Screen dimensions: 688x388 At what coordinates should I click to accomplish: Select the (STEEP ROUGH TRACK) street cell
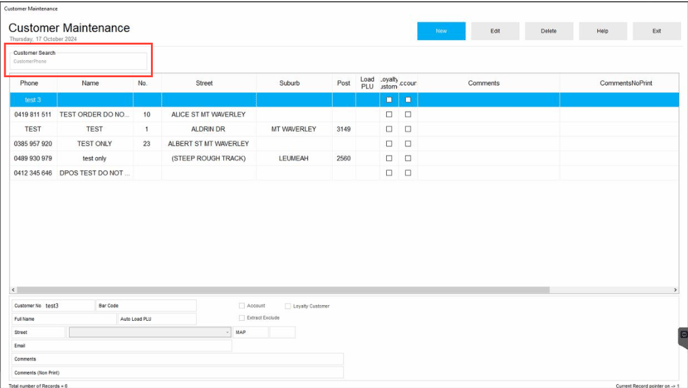coord(208,158)
